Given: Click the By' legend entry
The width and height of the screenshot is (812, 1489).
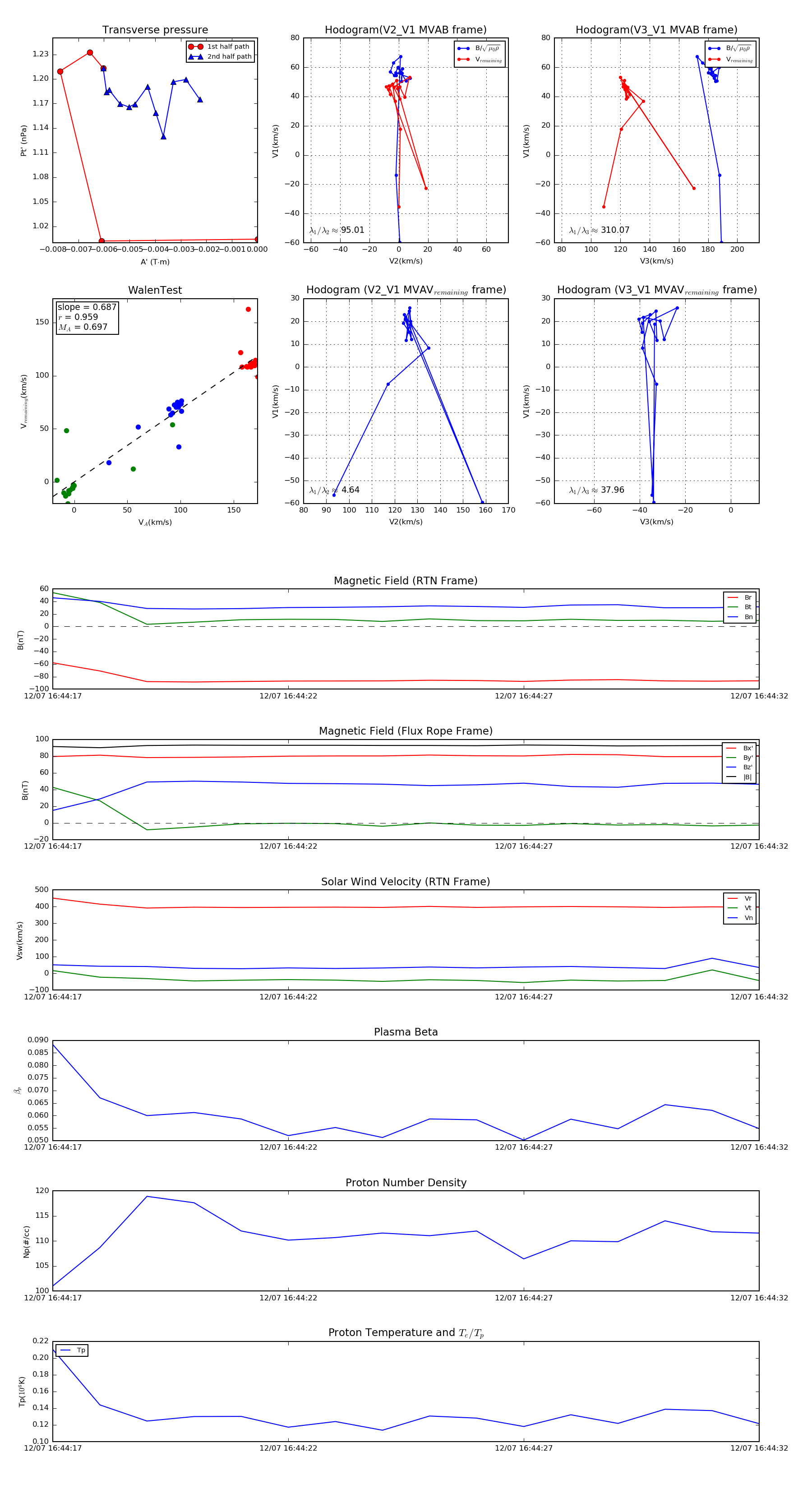Looking at the screenshot, I should click(740, 757).
